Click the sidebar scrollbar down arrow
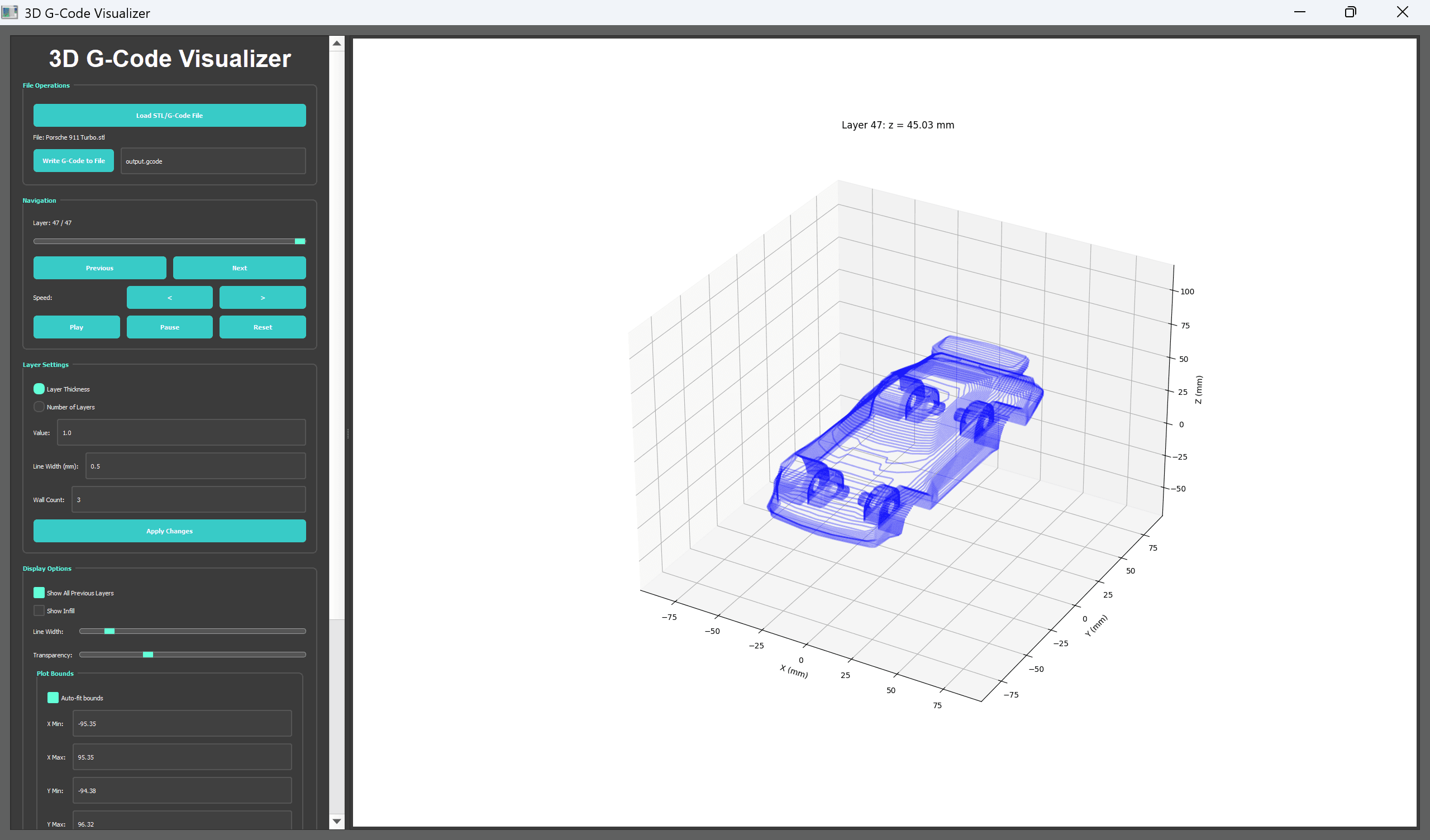The height and width of the screenshot is (840, 1430). 336,821
